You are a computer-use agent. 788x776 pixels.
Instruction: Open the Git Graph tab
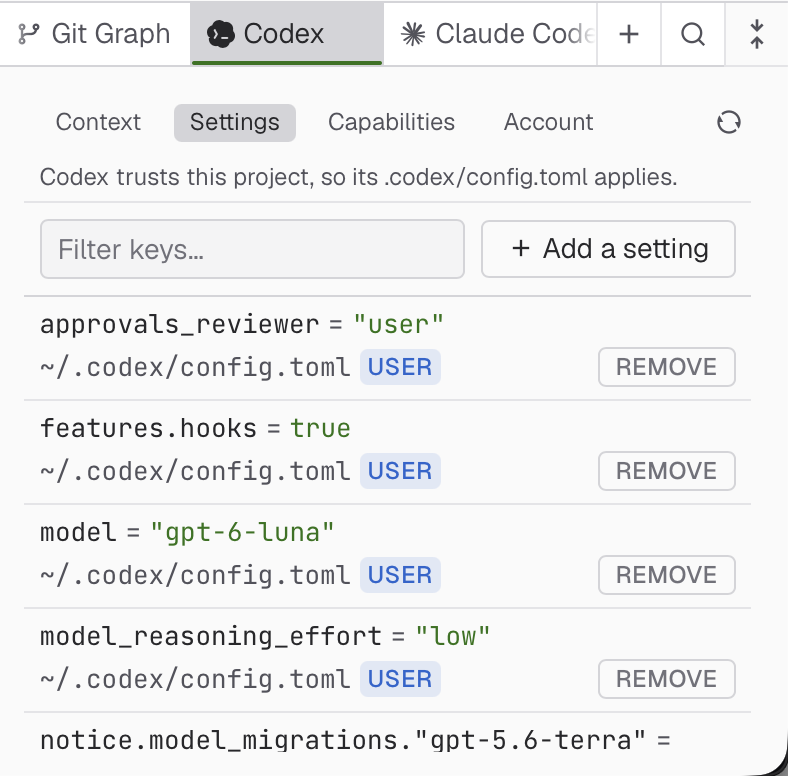94,34
